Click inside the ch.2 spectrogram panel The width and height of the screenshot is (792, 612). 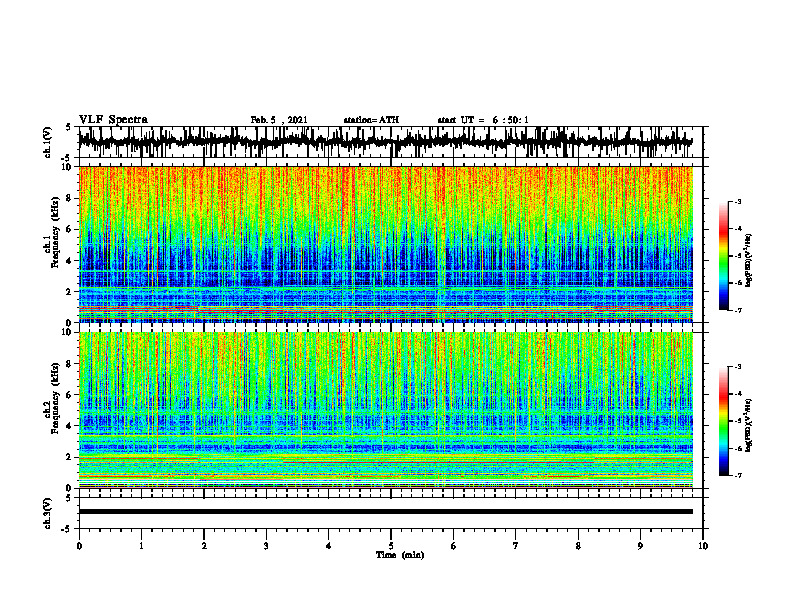point(386,410)
